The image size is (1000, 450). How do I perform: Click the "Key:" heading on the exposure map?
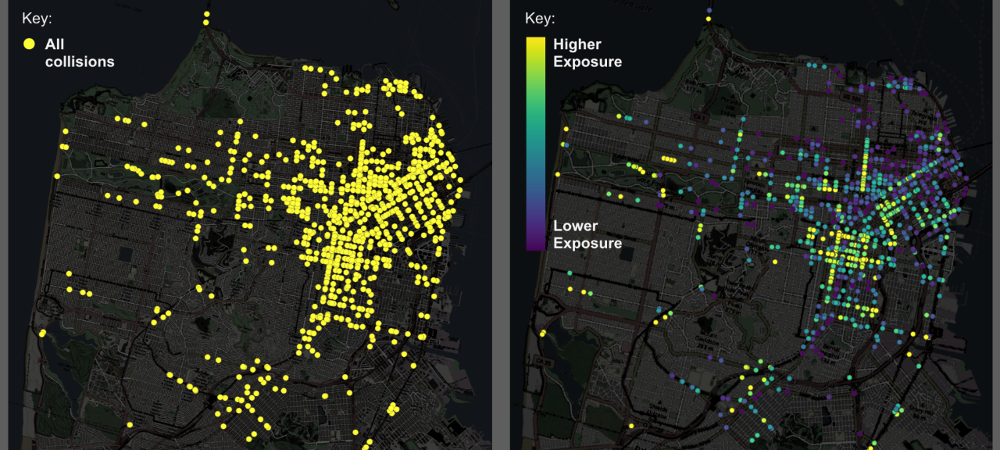tap(540, 18)
